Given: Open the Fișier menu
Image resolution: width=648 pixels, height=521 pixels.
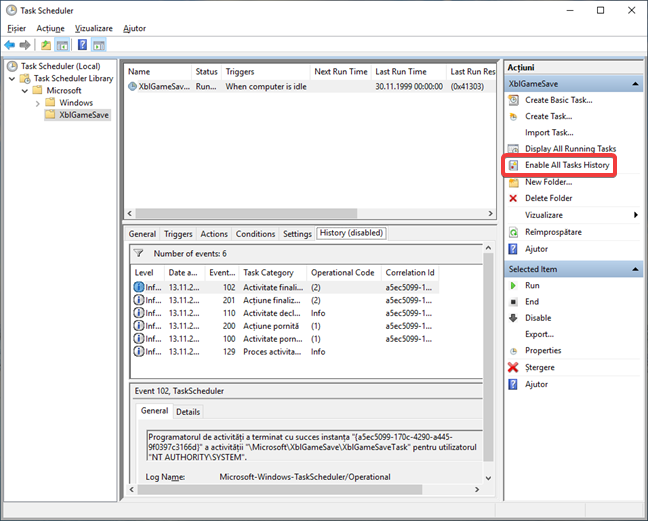Looking at the screenshot, I should pos(17,29).
